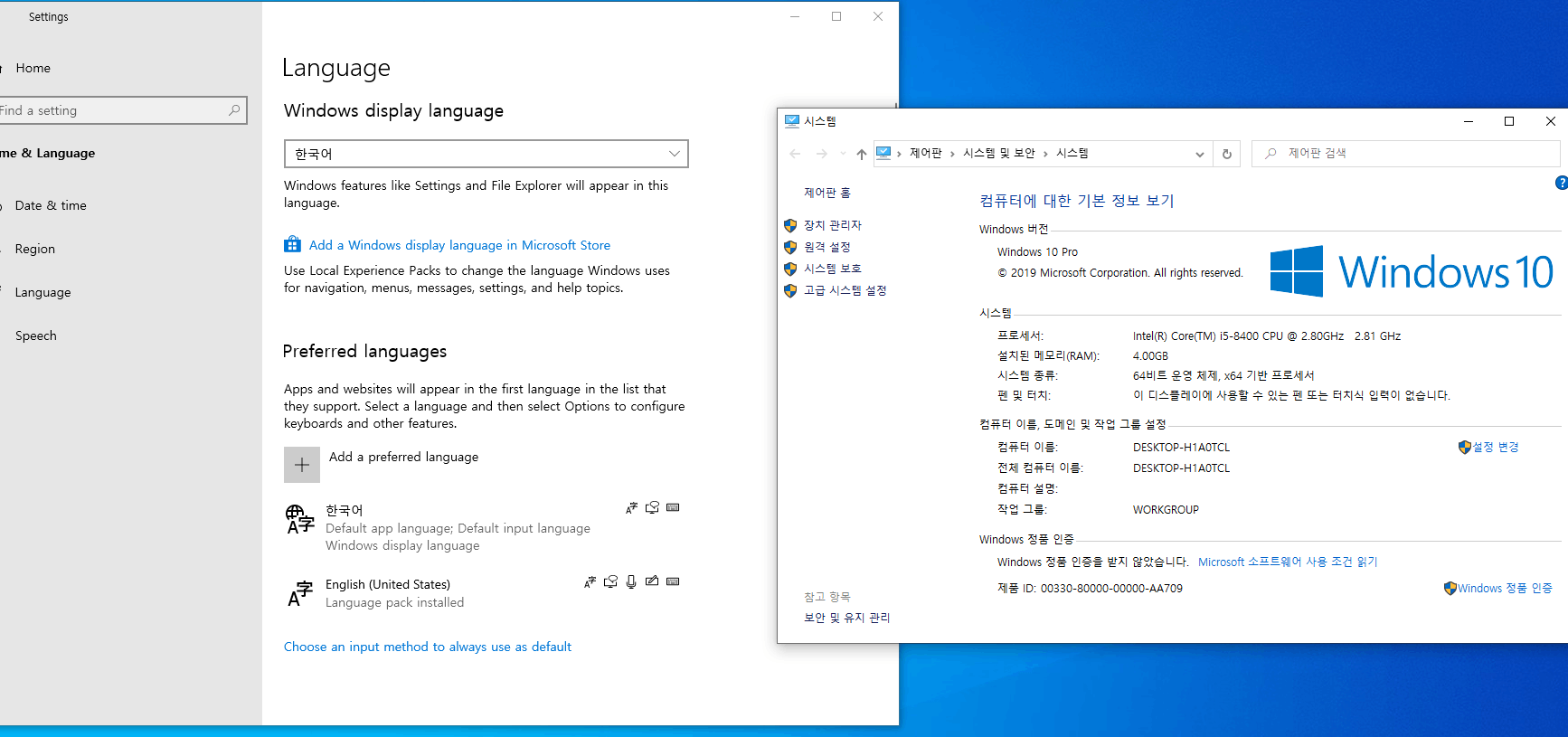Viewport: 1568px width, 737px height.
Task: Expand the chevron after 제어판 in the breadcrumb
Action: (x=952, y=154)
